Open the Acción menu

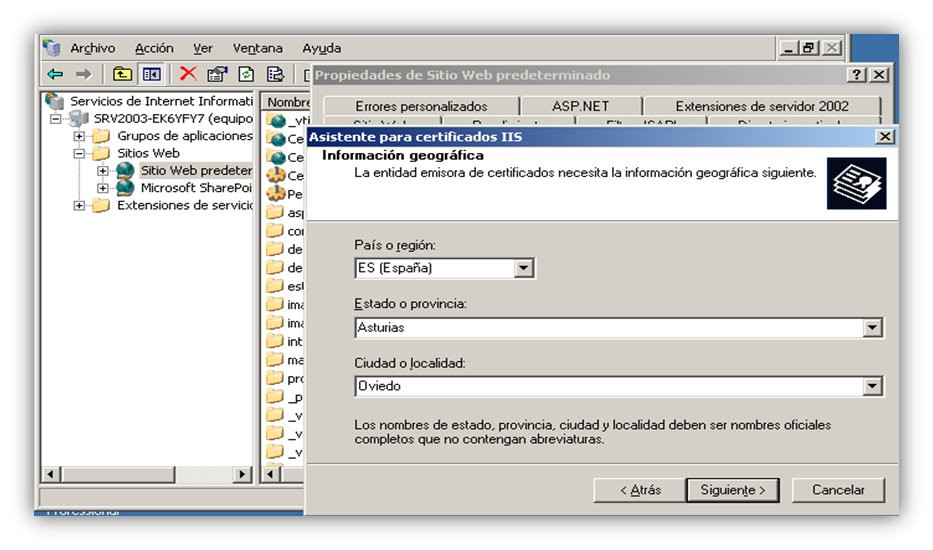tap(154, 48)
